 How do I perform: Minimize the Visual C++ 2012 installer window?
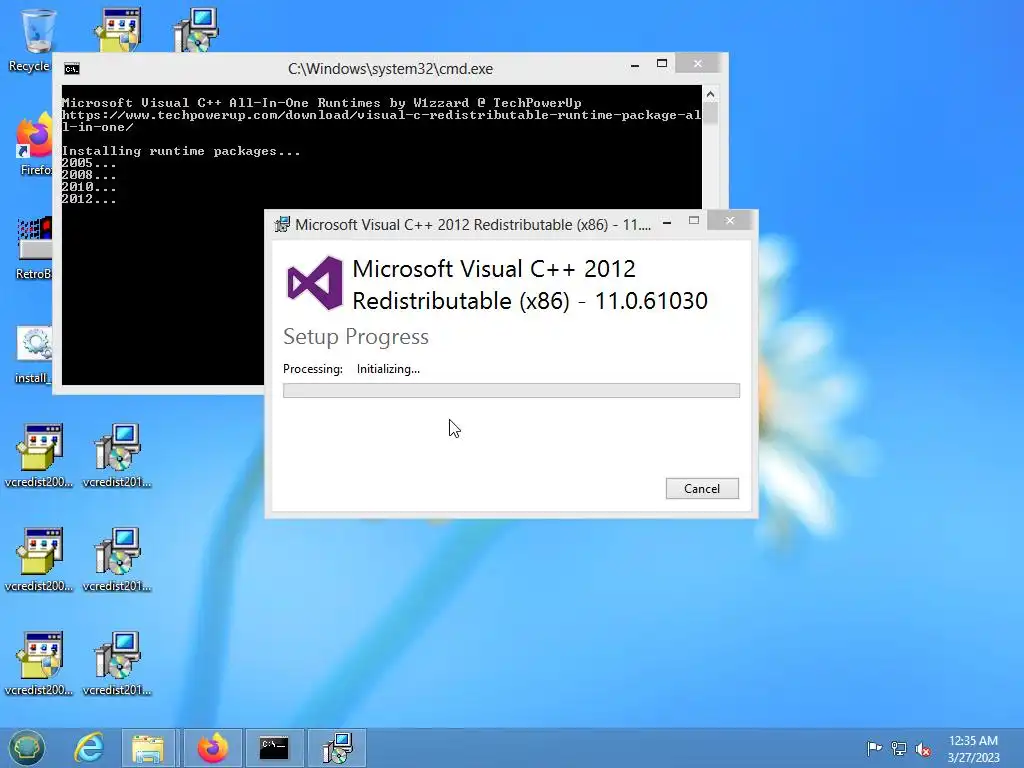click(x=667, y=222)
